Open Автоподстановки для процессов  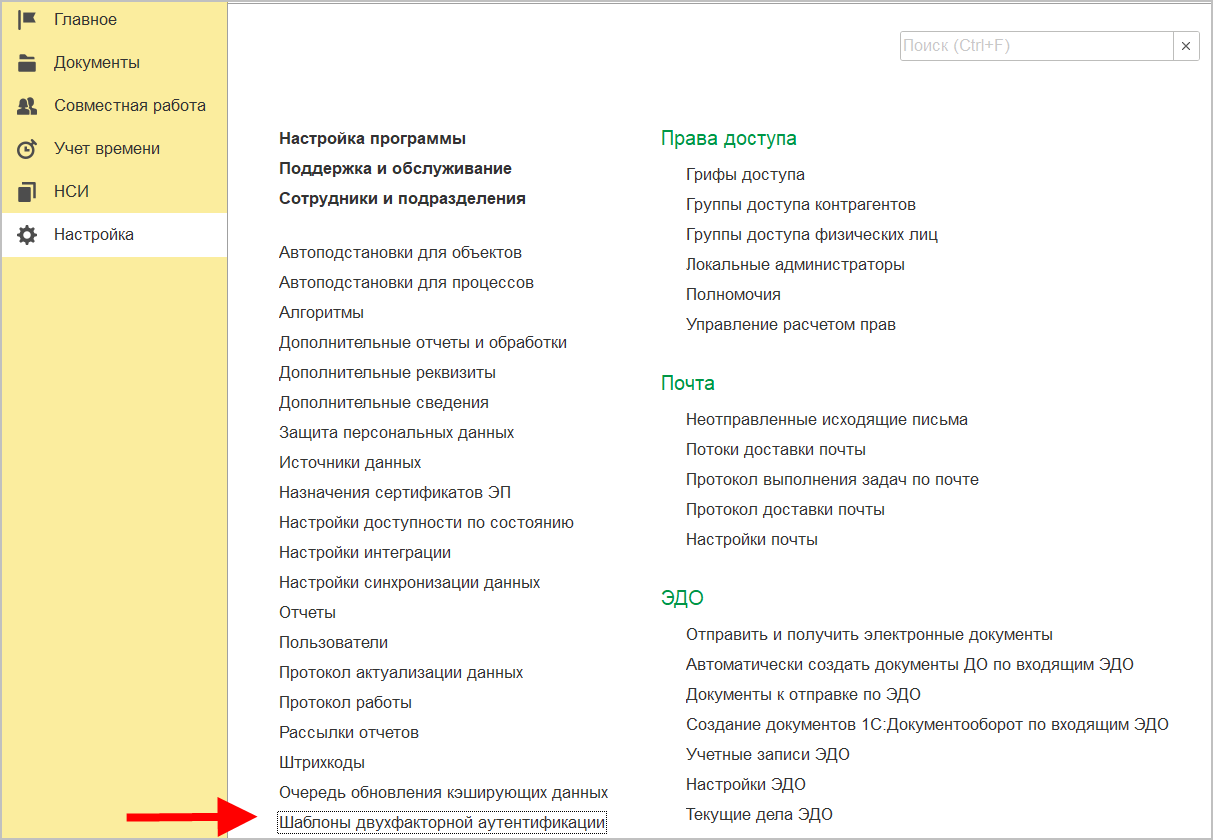[x=406, y=282]
